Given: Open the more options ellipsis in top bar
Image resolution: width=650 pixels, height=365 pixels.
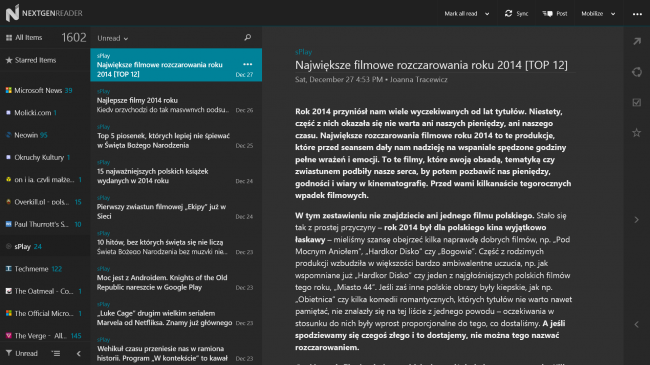Looking at the screenshot, I should [x=637, y=14].
